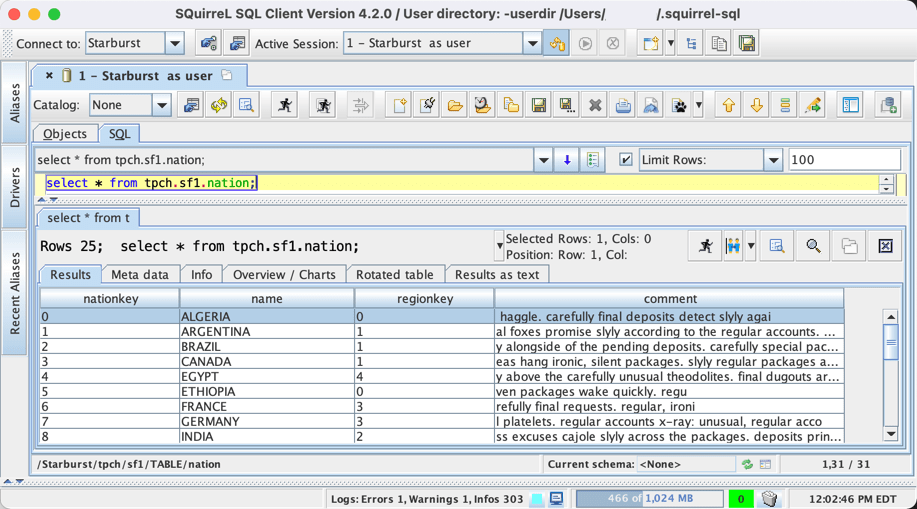
Task: Open the Overview / Charts tab
Action: tap(284, 274)
